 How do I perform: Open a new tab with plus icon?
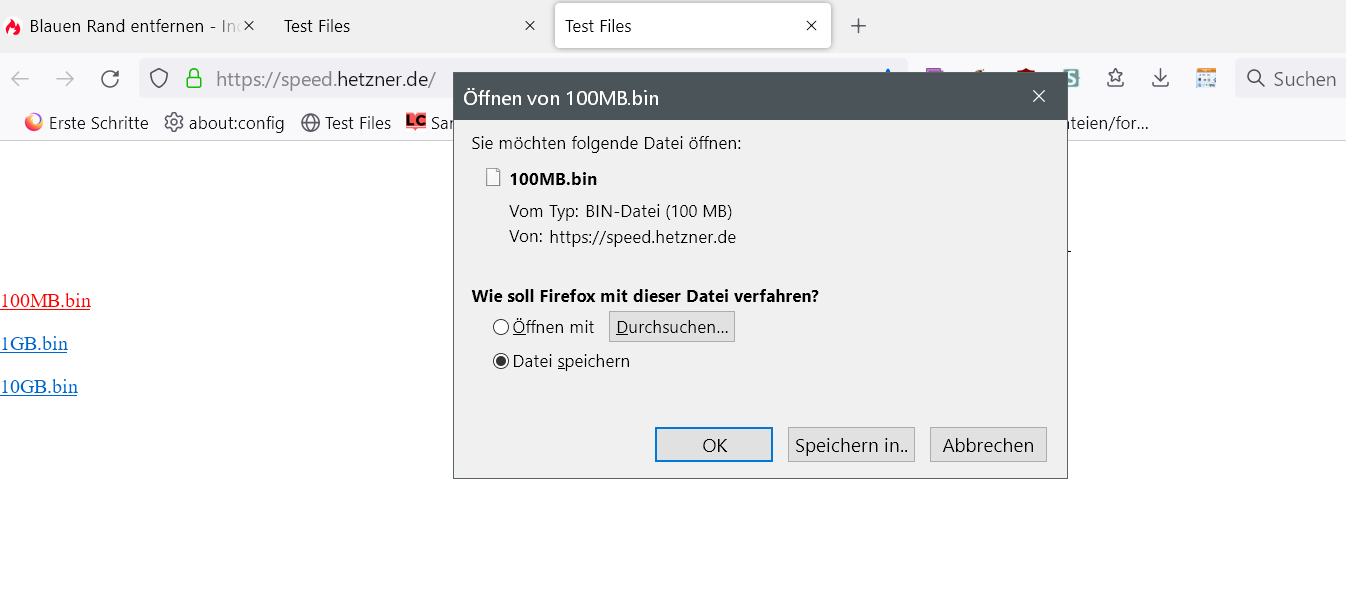tap(858, 26)
